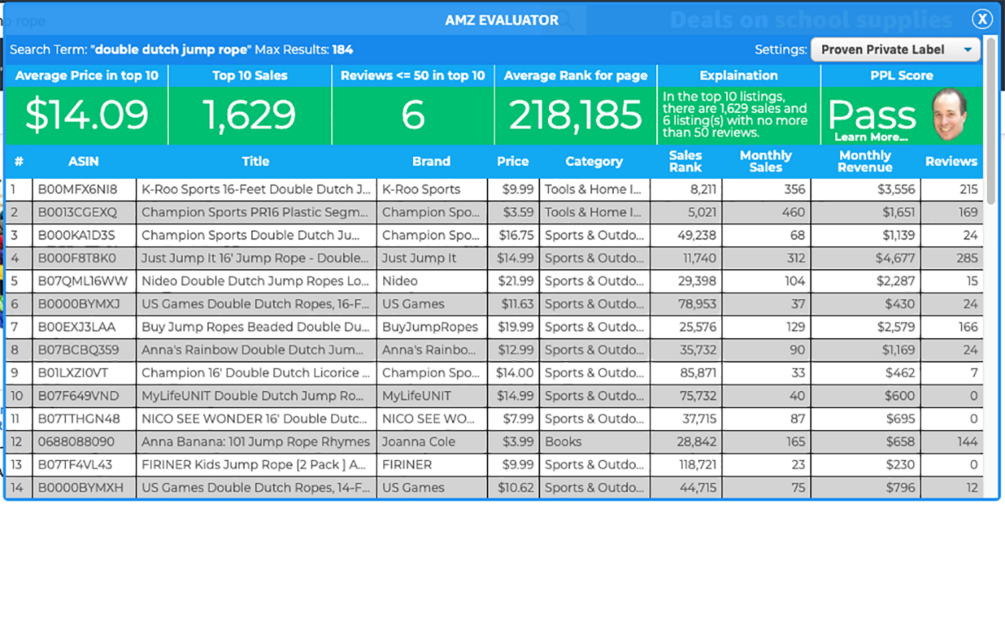
Task: Select ASIN B07TF4VL43
Action: pos(75,465)
